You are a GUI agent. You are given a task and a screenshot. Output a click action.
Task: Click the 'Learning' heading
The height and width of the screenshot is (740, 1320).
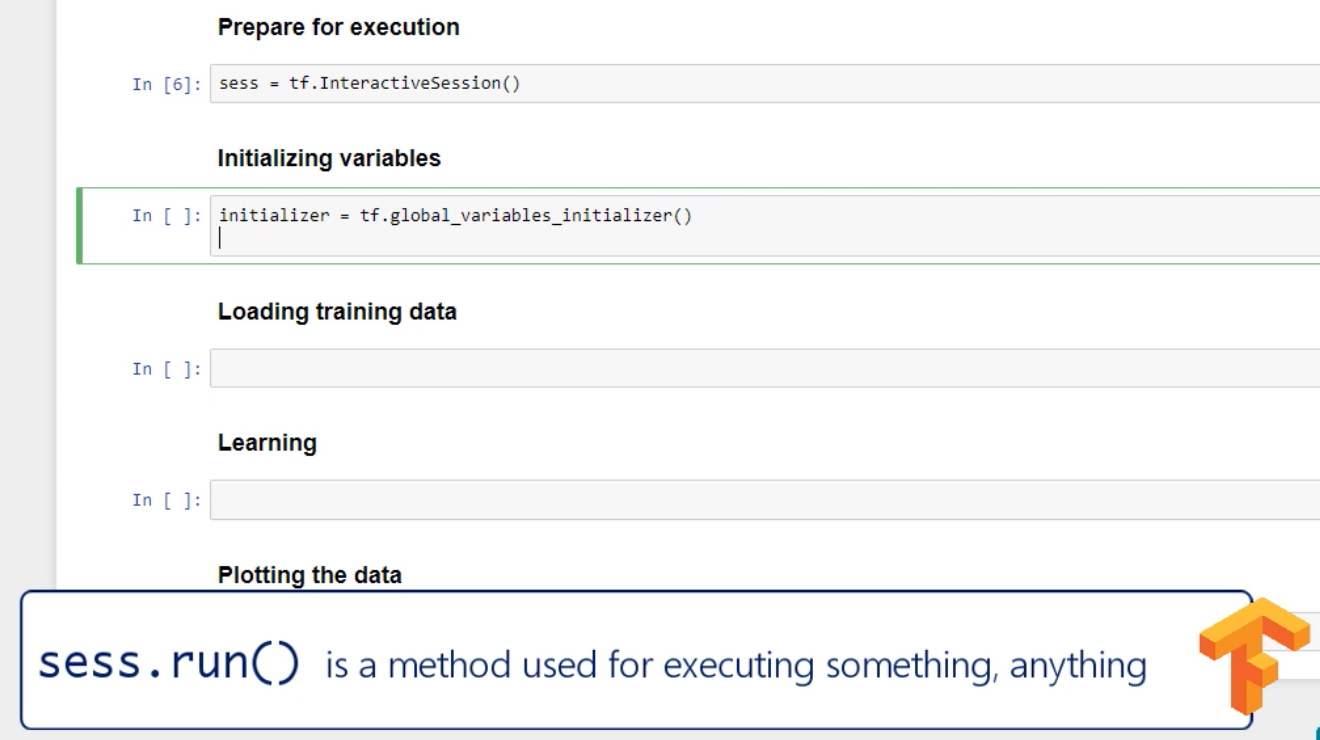coord(267,442)
